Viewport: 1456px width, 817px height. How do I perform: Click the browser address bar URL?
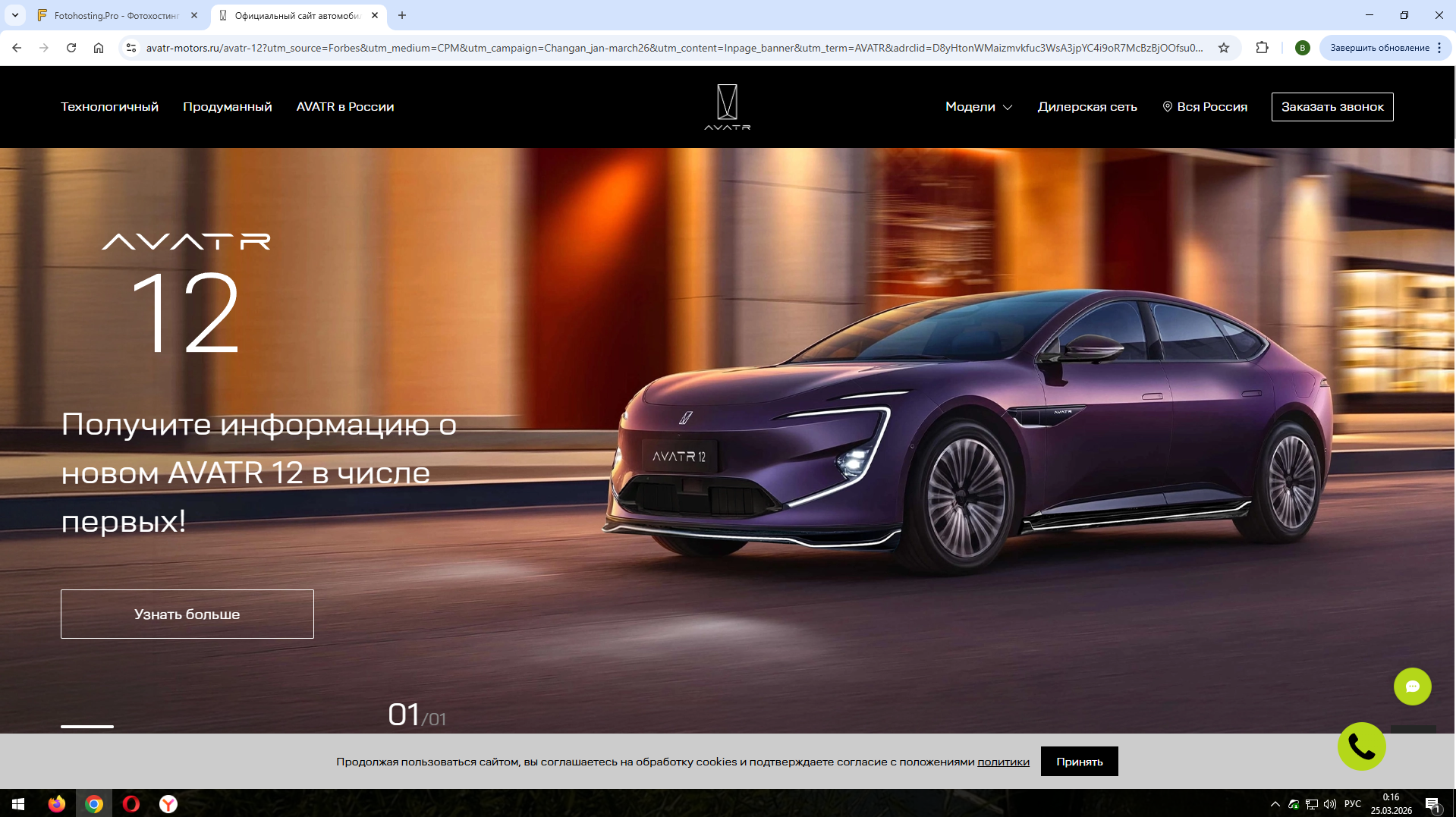coord(674,48)
